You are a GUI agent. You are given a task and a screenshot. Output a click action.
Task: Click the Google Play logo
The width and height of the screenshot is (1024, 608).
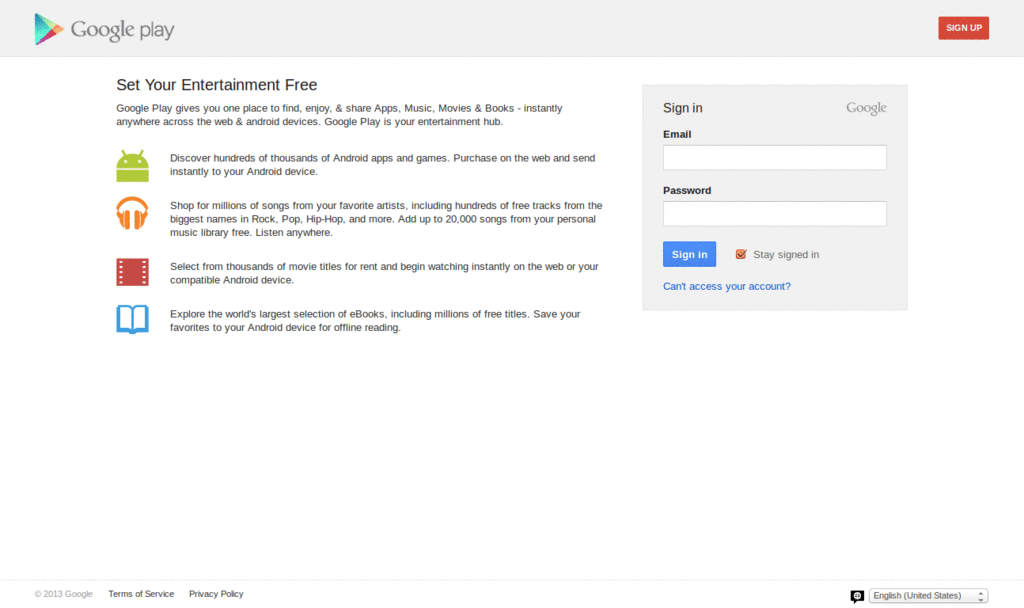coord(104,29)
